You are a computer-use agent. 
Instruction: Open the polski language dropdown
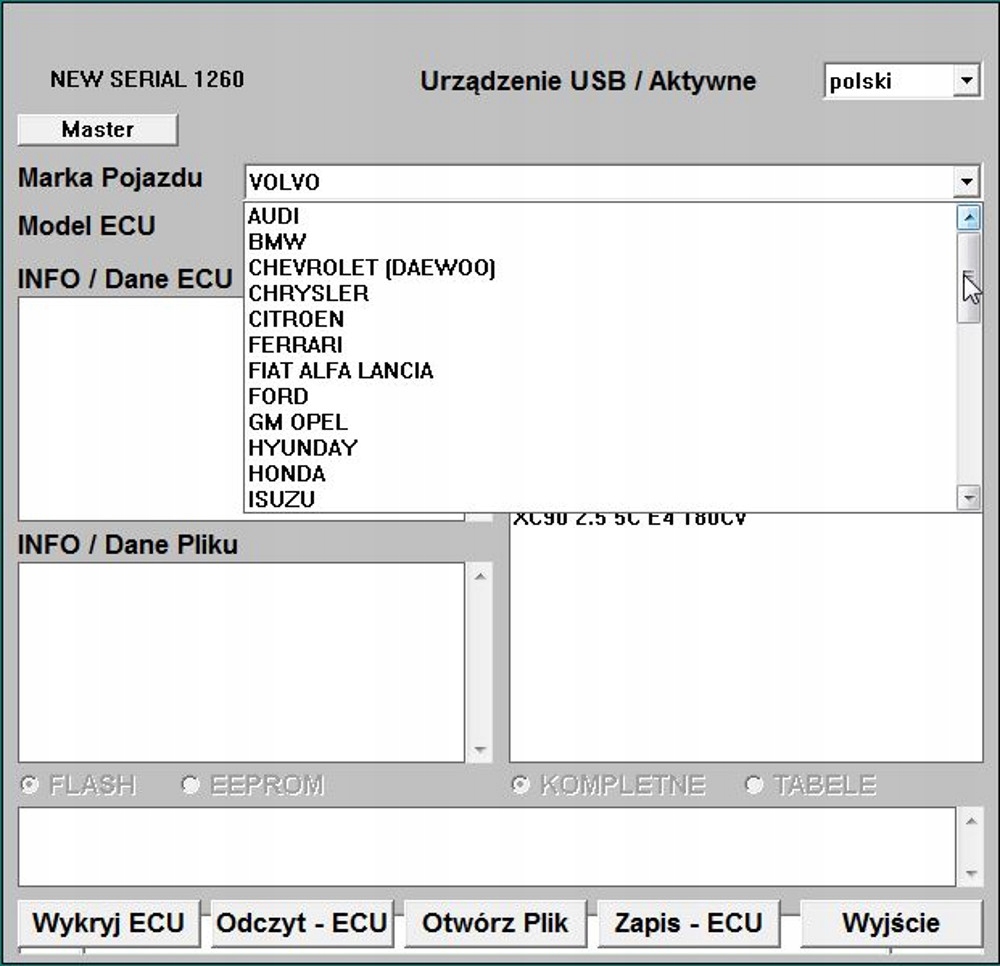click(x=966, y=81)
